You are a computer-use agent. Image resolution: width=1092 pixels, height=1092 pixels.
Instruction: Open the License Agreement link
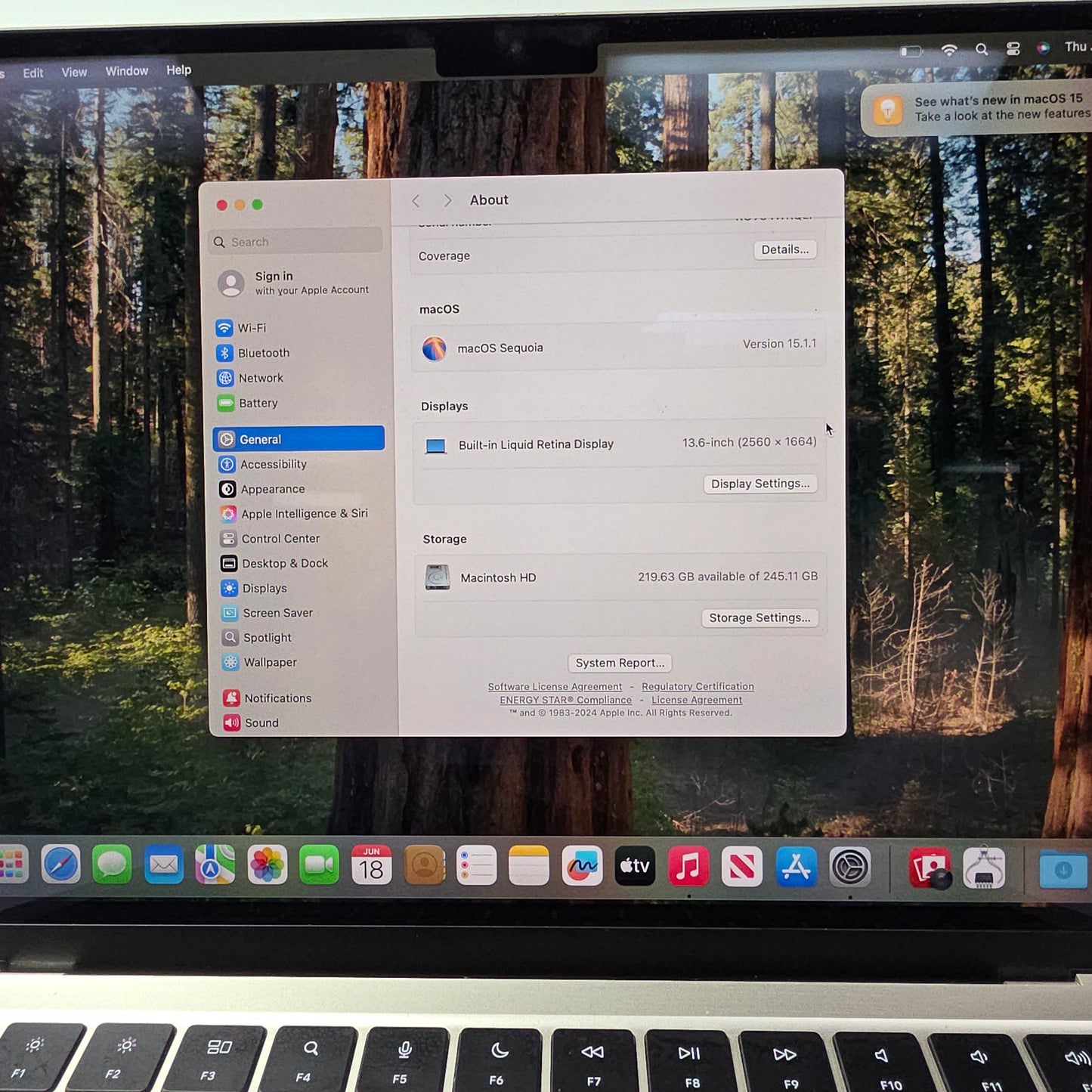697,701
